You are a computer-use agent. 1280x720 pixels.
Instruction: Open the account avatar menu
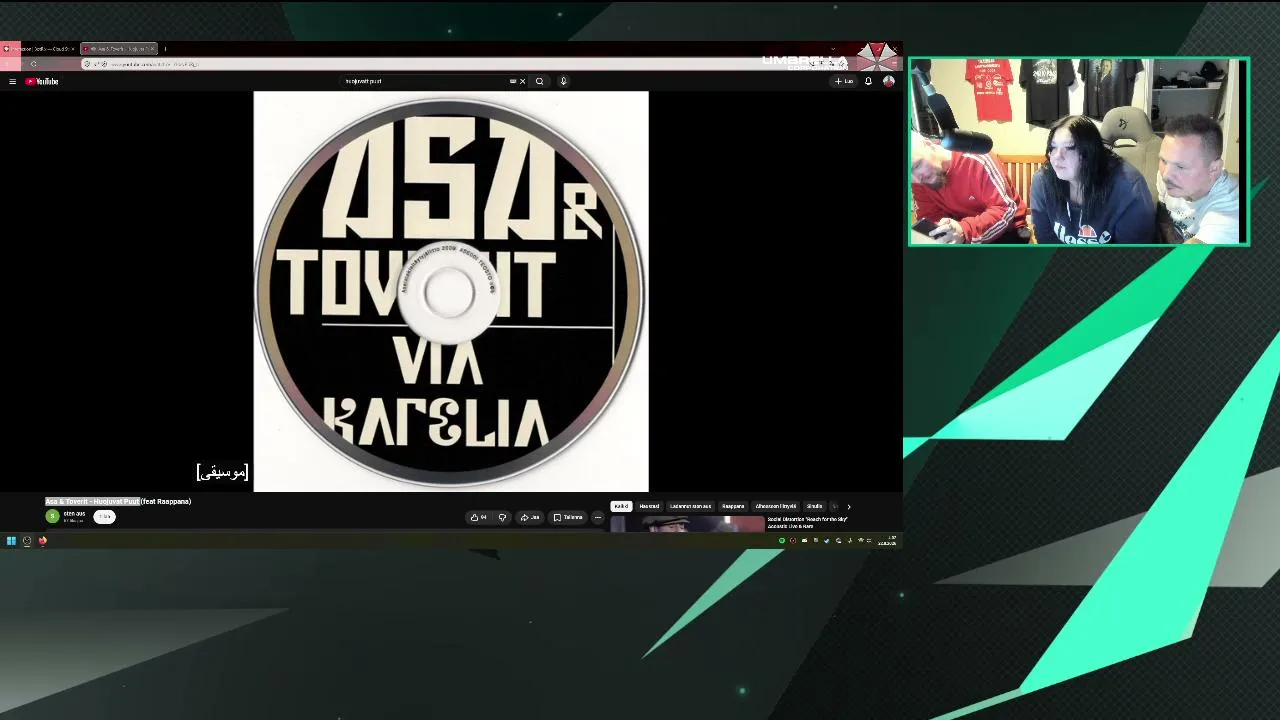click(888, 81)
